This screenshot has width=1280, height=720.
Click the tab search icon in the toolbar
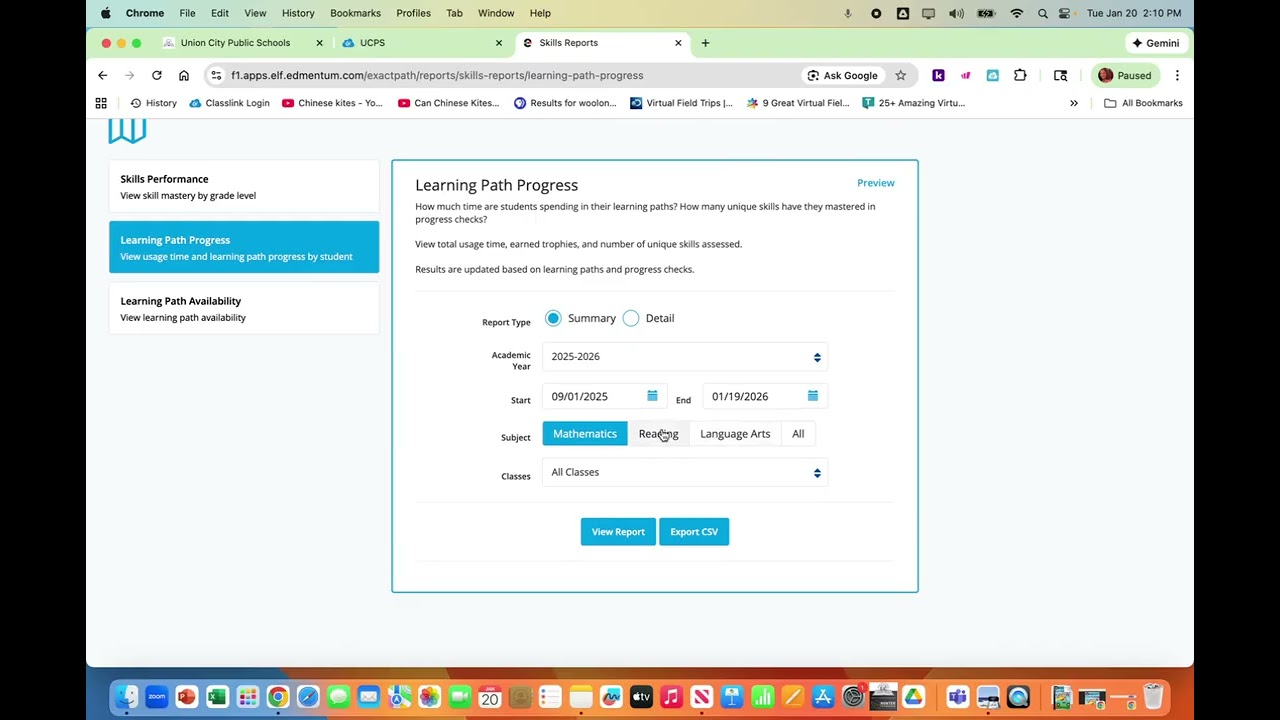(1060, 75)
